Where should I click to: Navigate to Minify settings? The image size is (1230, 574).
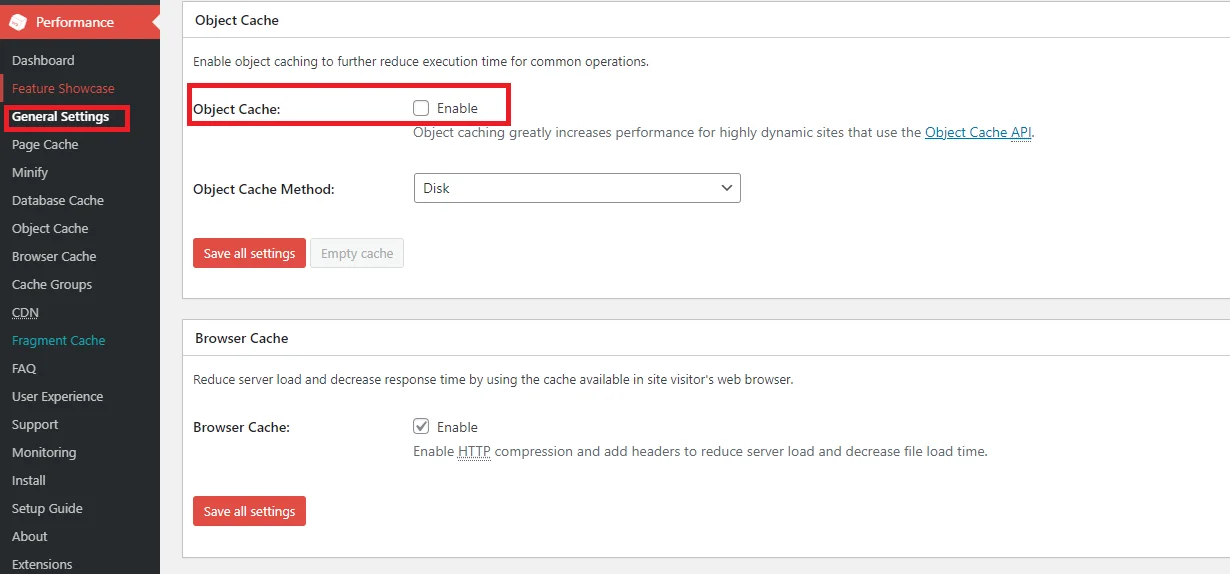point(30,172)
